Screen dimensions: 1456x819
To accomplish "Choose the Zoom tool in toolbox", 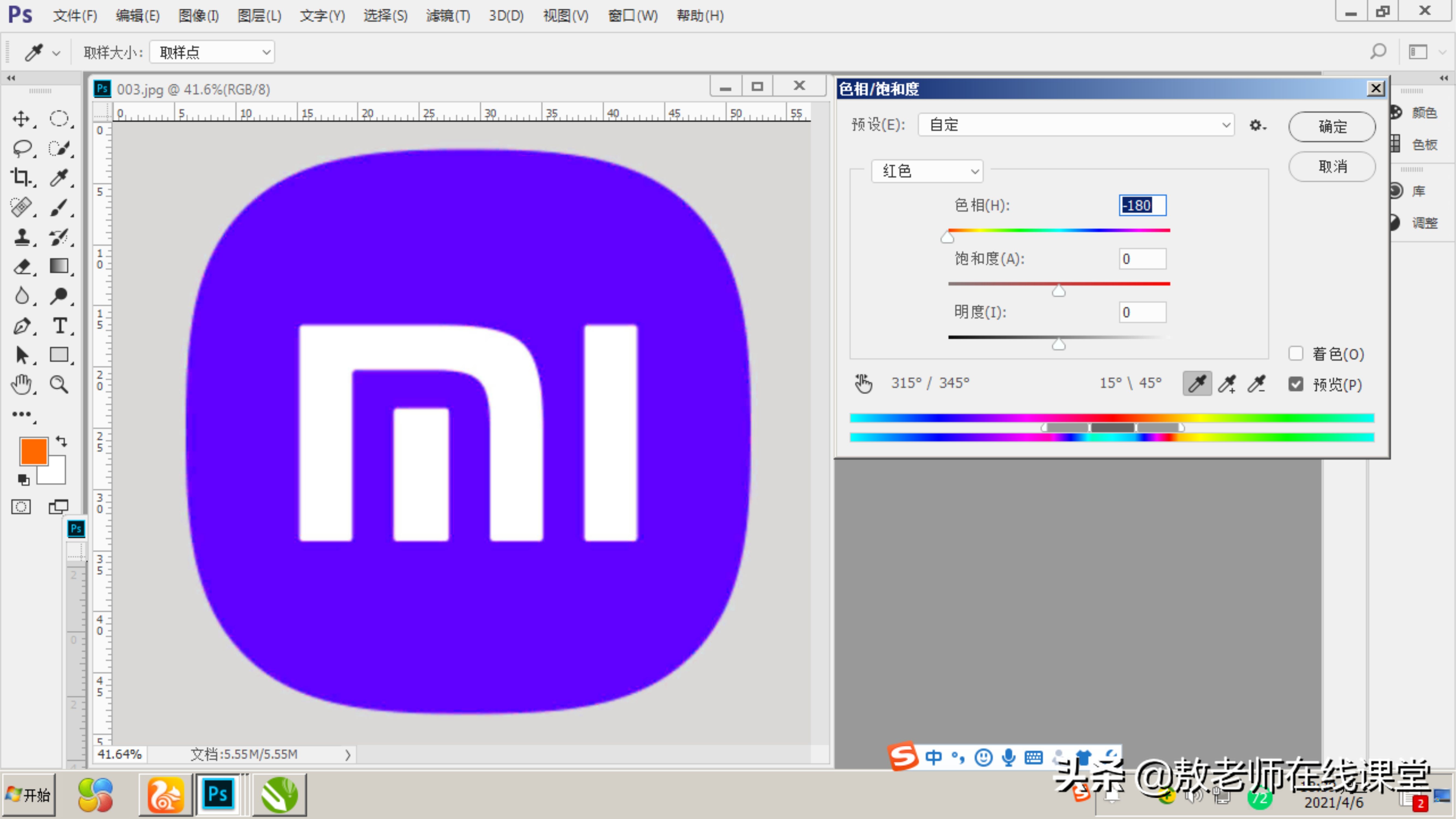I will pos(59,384).
